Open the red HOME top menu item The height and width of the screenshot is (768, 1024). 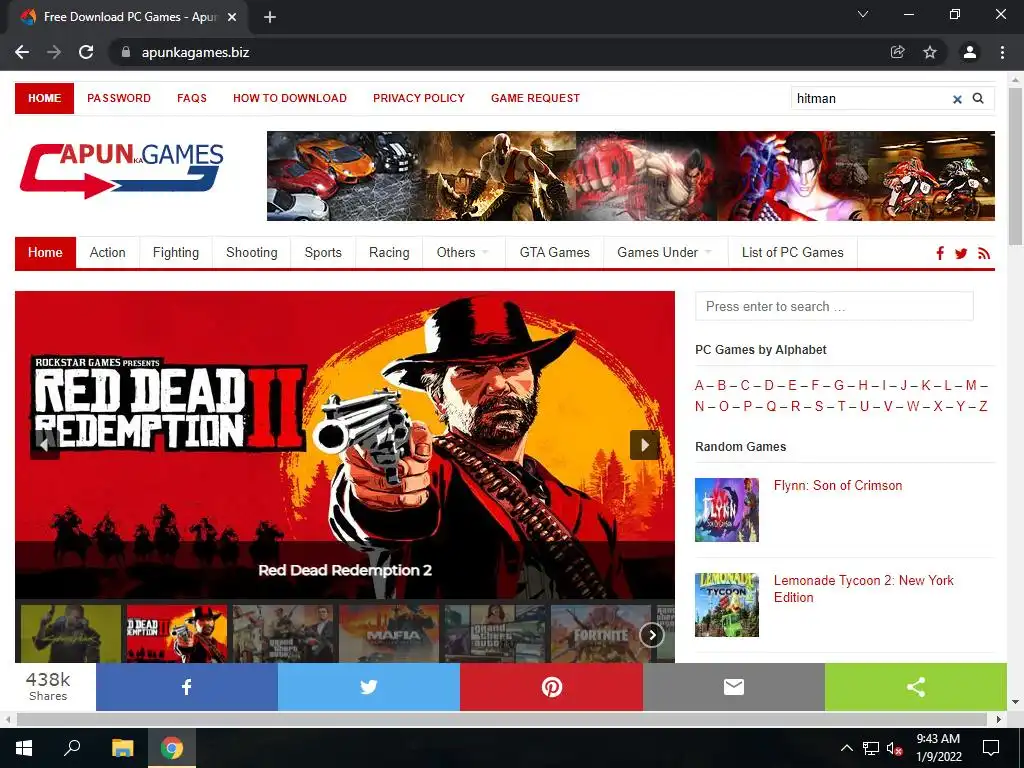click(44, 98)
